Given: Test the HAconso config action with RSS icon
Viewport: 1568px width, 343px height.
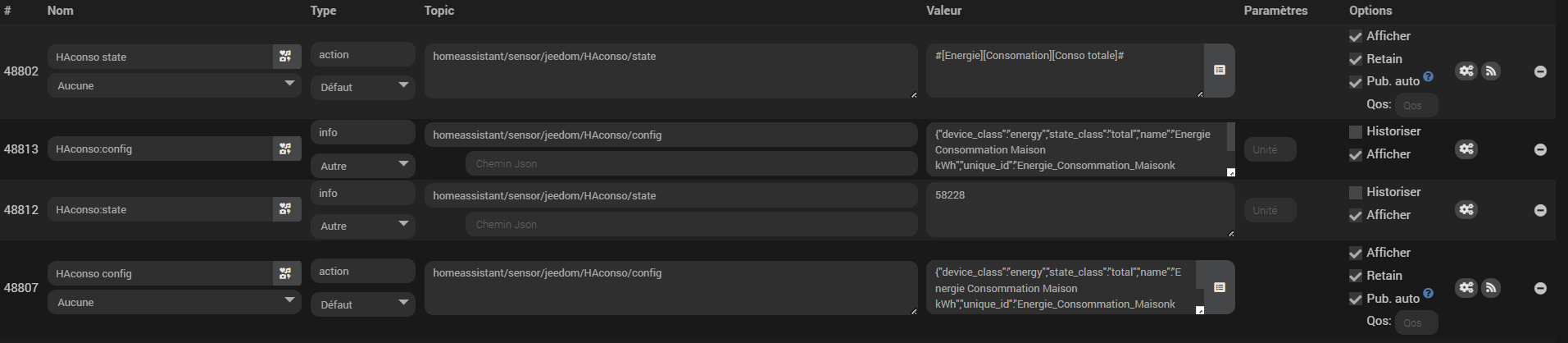Looking at the screenshot, I should point(1491,288).
